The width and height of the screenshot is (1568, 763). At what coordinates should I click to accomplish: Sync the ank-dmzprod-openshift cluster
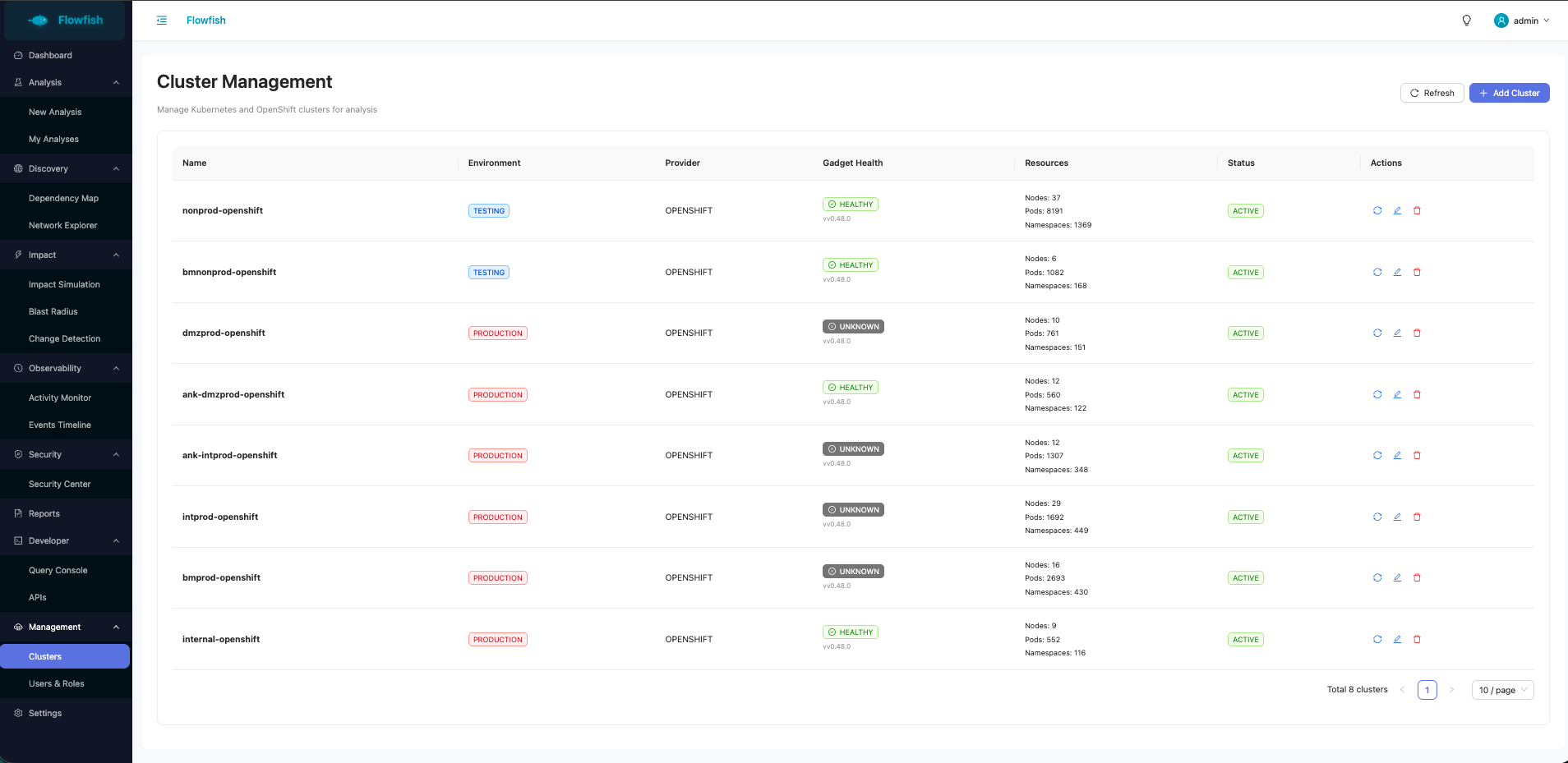pos(1377,394)
